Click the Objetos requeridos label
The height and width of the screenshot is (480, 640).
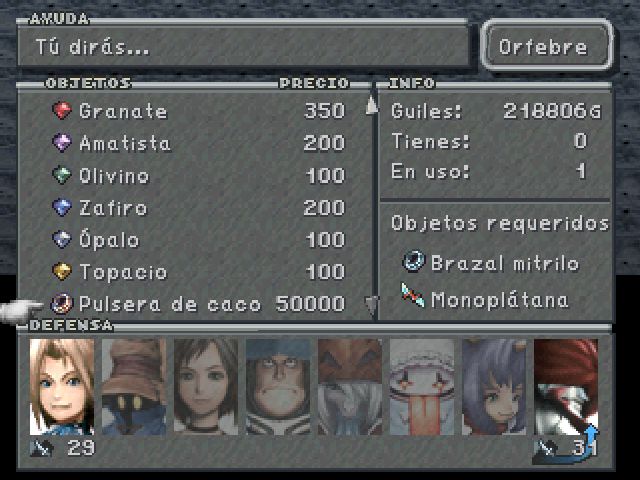tap(500, 224)
